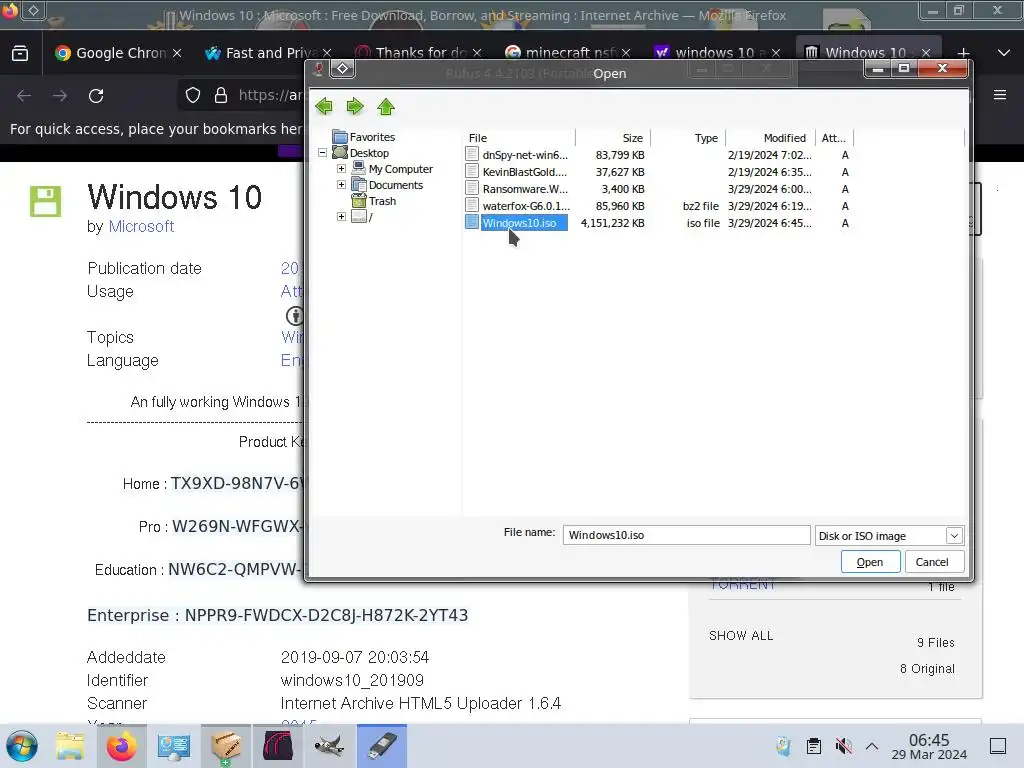Click the muted volume tray icon

(x=844, y=745)
